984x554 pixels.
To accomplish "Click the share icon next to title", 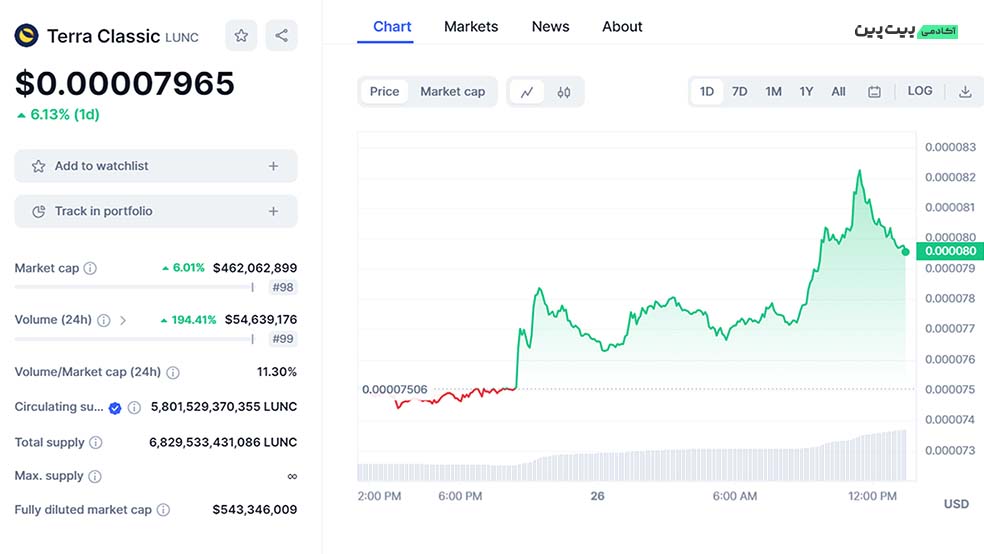I will pos(281,36).
